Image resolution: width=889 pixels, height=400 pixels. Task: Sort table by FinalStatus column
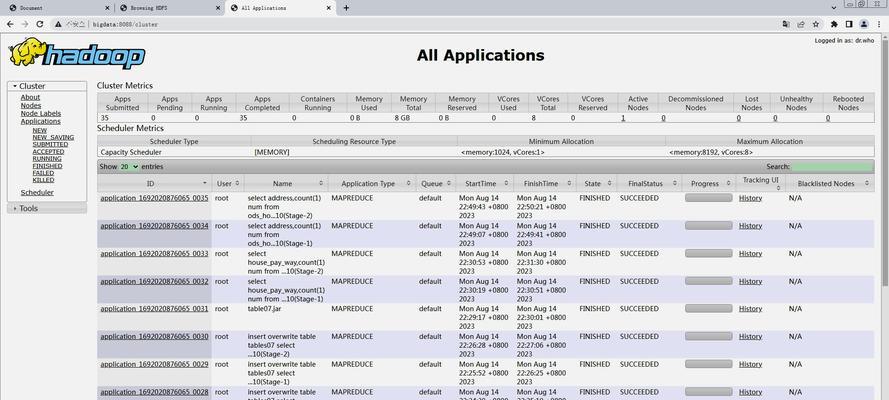pyautogui.click(x=649, y=184)
